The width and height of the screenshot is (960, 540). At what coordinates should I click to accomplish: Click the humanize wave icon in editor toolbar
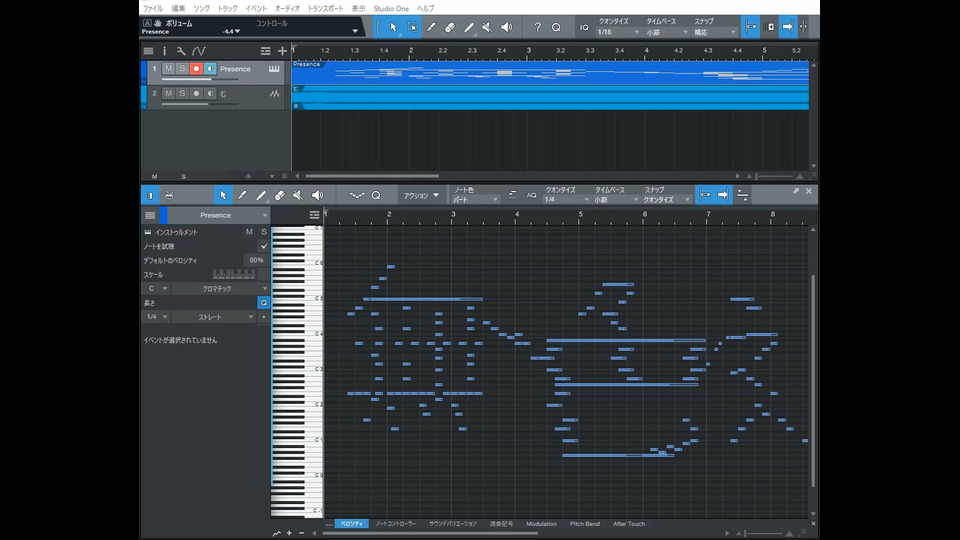[356, 195]
